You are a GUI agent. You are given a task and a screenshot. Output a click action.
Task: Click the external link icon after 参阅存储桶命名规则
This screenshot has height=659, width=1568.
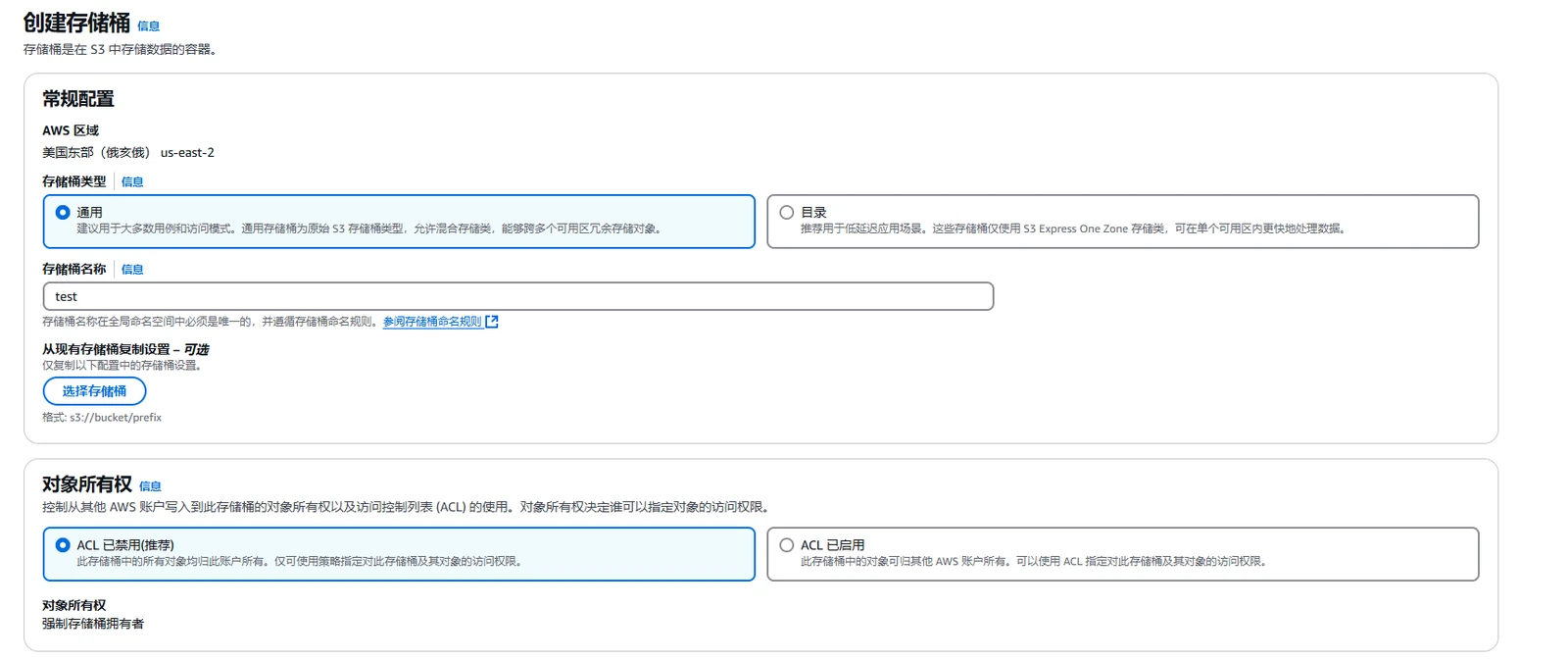coord(492,322)
